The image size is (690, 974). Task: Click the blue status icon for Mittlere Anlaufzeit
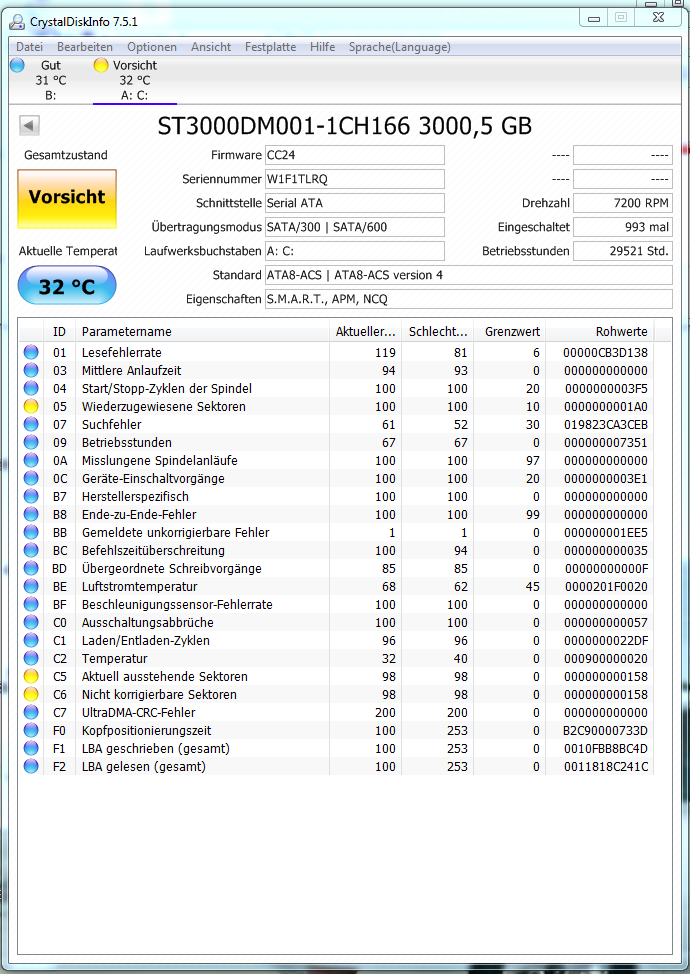point(31,370)
